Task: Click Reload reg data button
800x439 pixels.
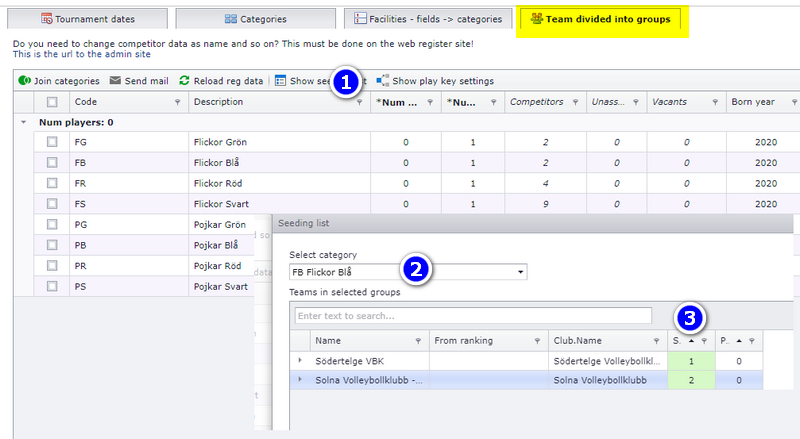Action: coord(221,81)
